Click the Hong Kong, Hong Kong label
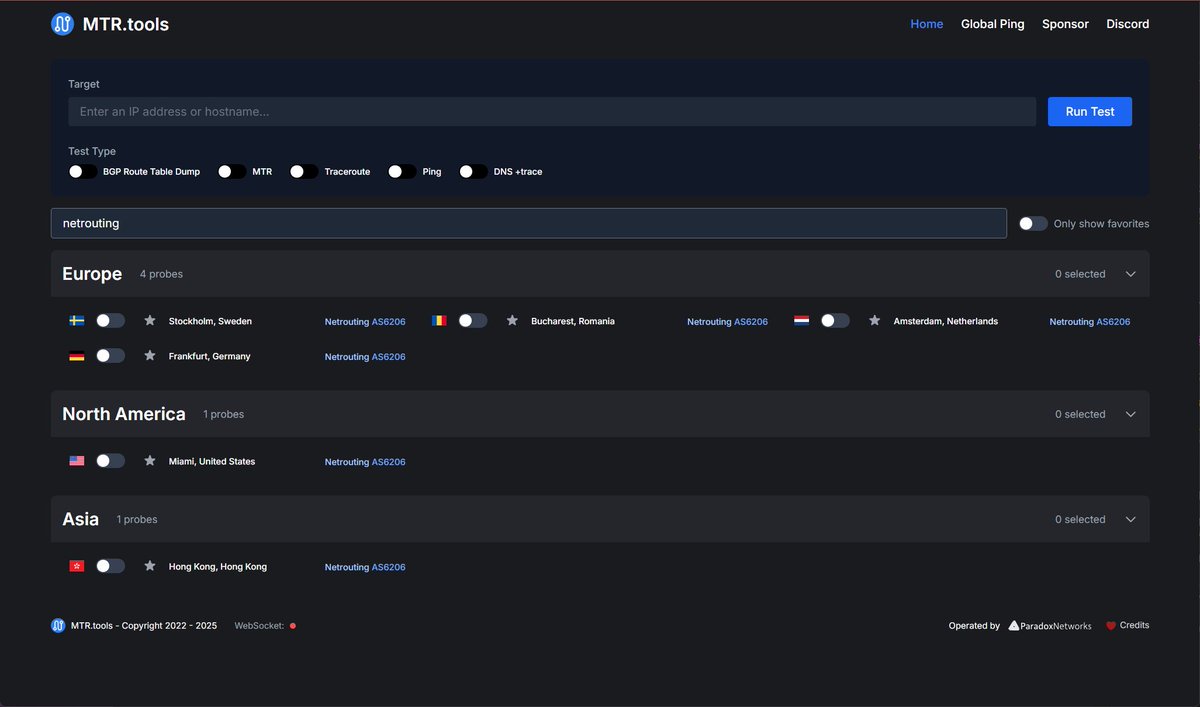 pos(218,566)
